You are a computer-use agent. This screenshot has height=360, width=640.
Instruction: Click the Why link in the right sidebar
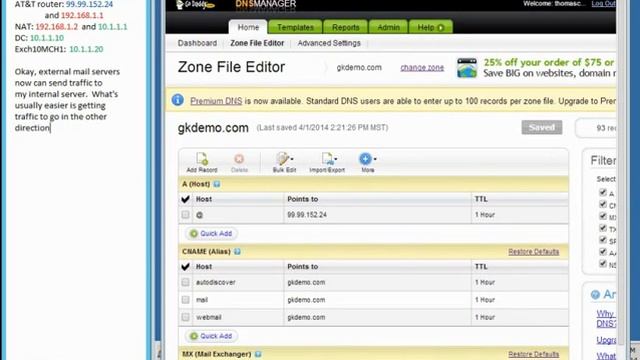(605, 314)
